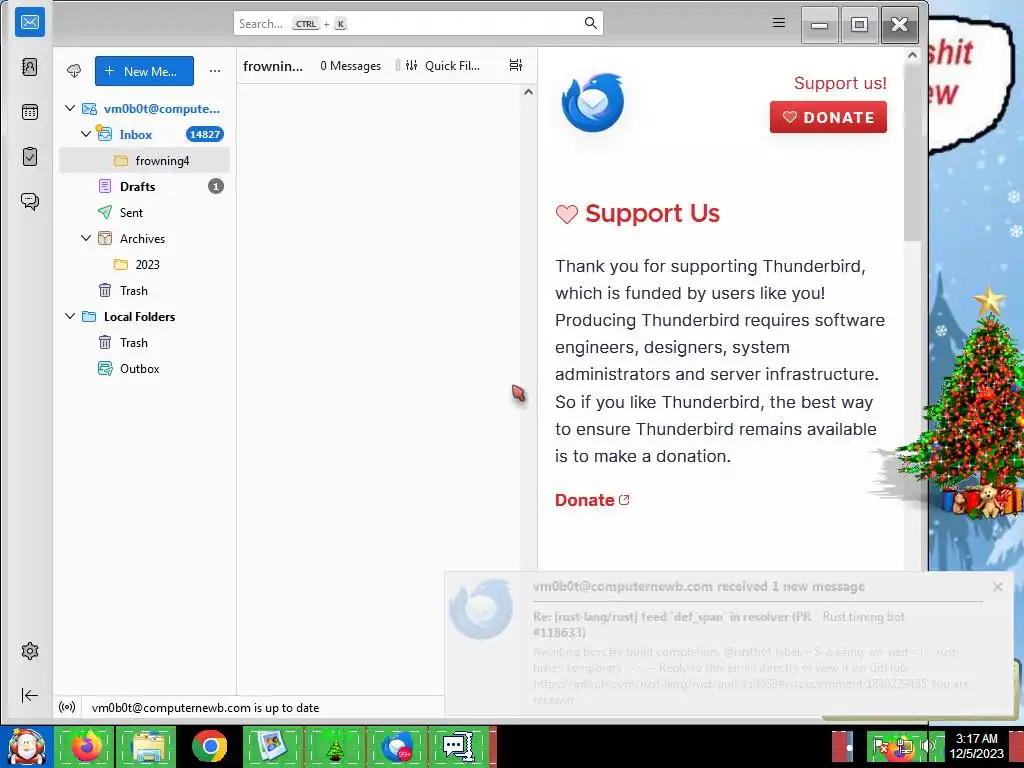This screenshot has width=1024, height=768.
Task: Open the chat window taskbar icon
Action: click(x=458, y=746)
